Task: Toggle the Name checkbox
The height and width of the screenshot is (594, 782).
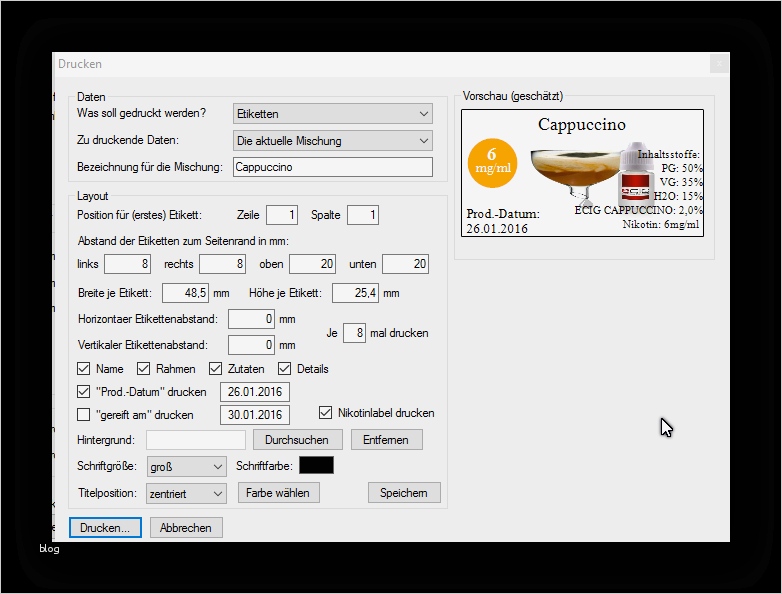Action: coord(84,369)
